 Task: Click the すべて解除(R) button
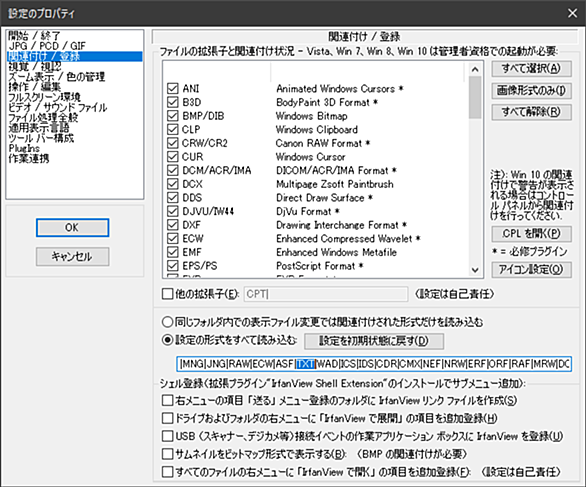pos(531,112)
